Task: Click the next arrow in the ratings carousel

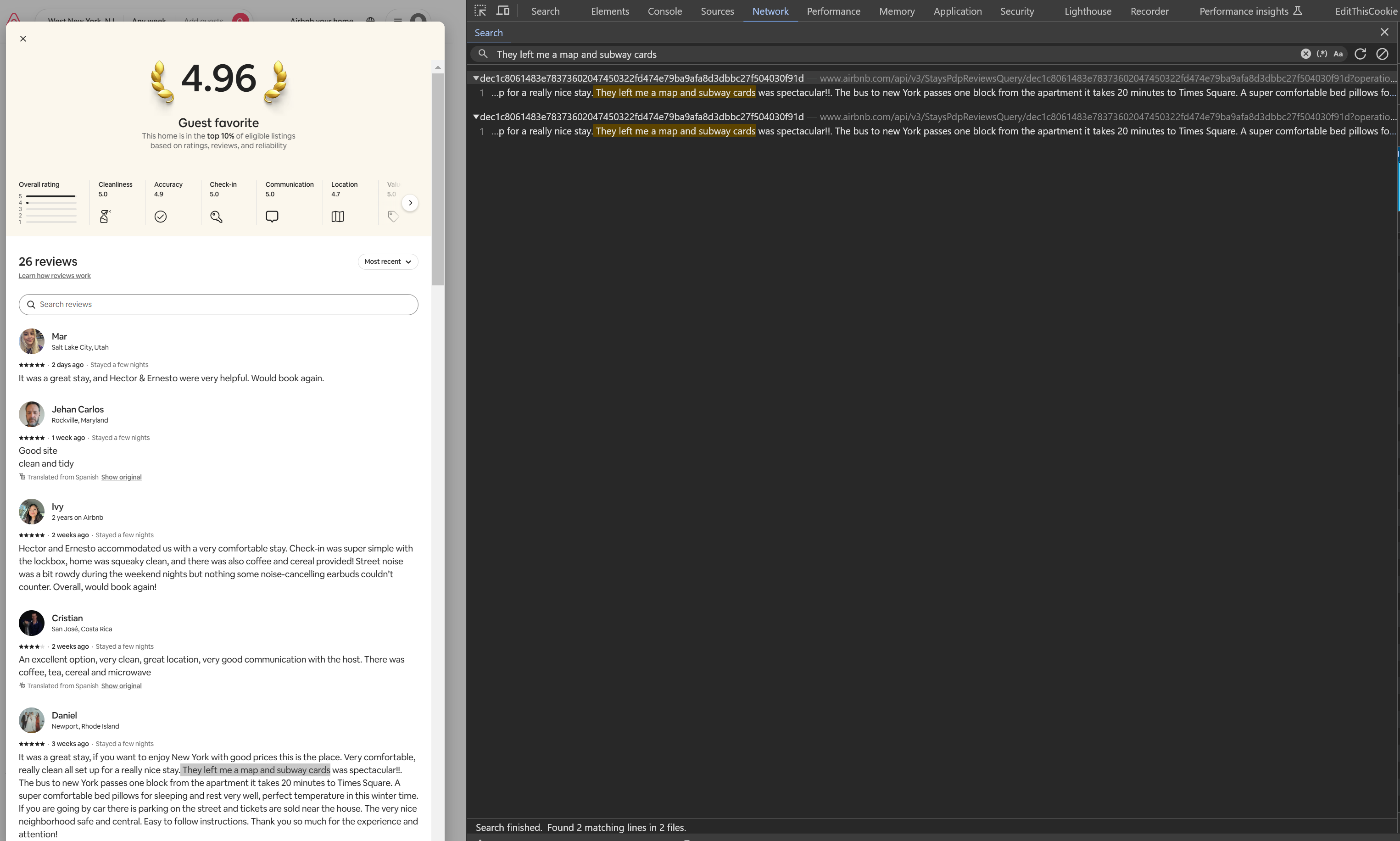Action: (410, 202)
